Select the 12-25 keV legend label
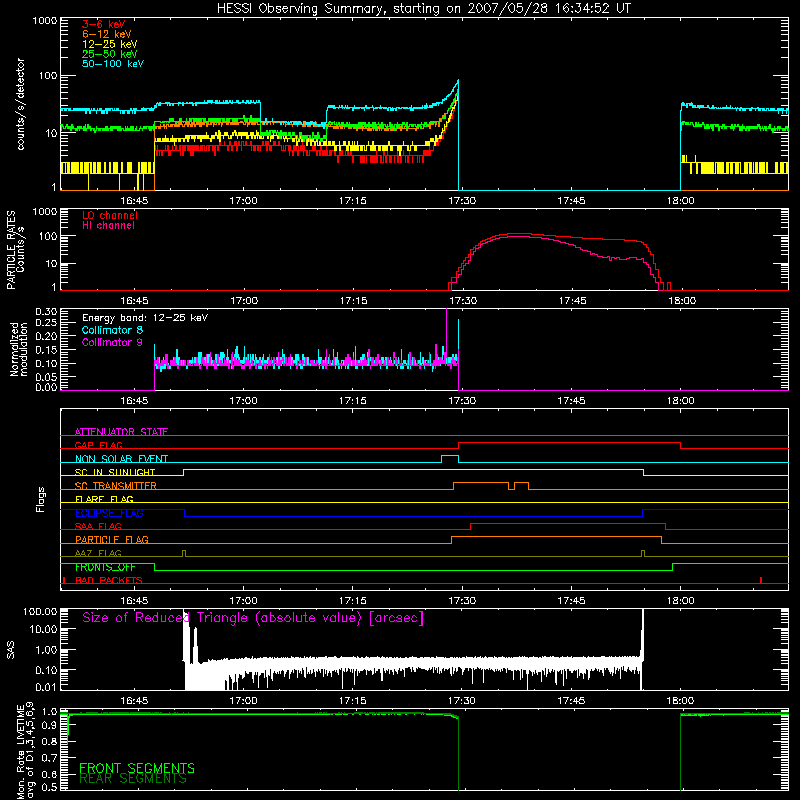800x800 pixels. coord(110,44)
